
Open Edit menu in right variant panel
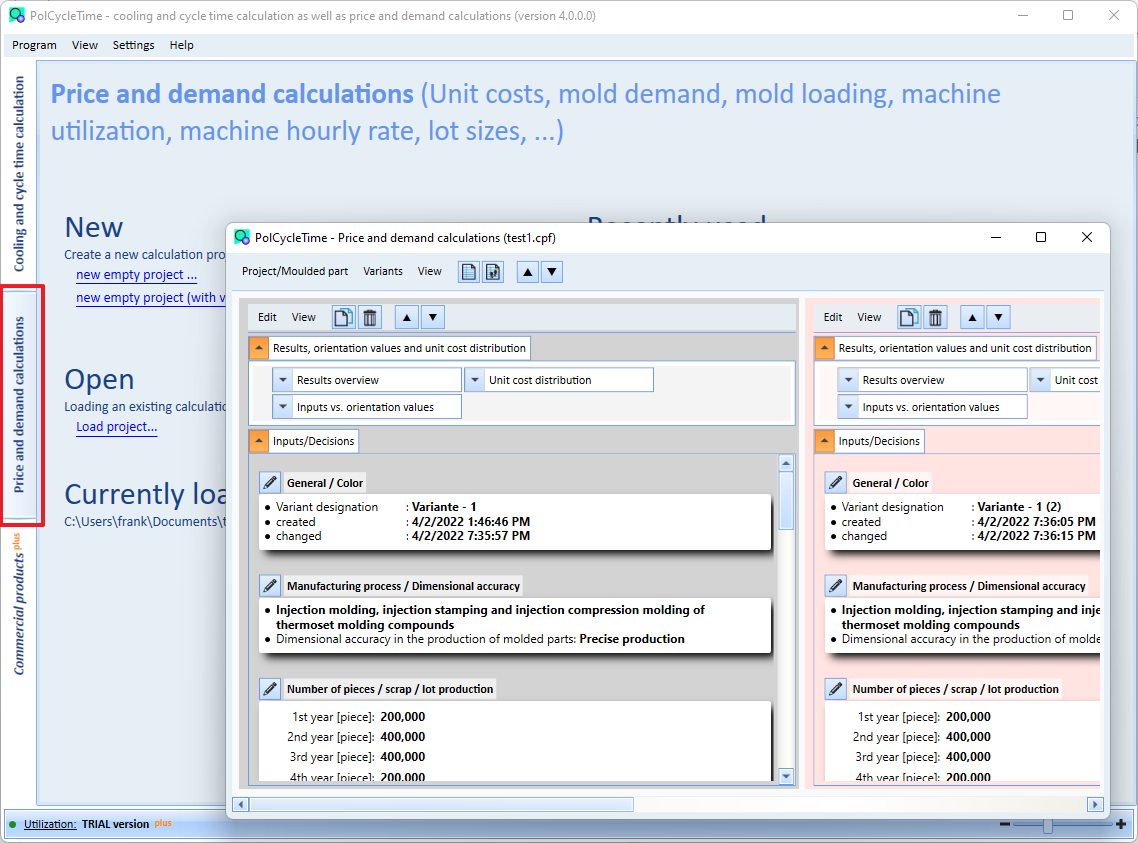tap(832, 317)
